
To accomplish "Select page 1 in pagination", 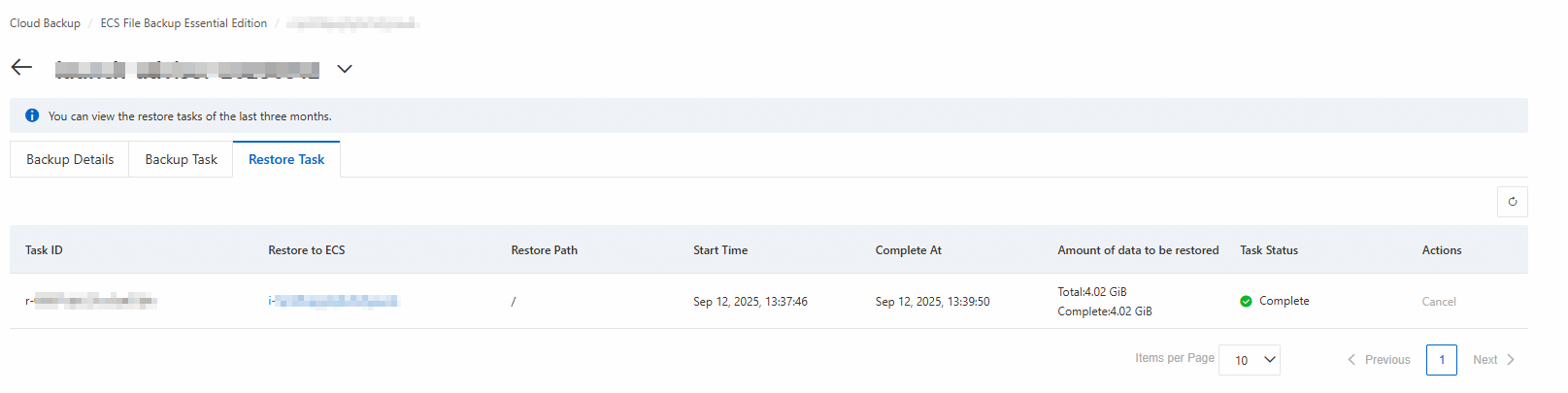I will click(1441, 360).
